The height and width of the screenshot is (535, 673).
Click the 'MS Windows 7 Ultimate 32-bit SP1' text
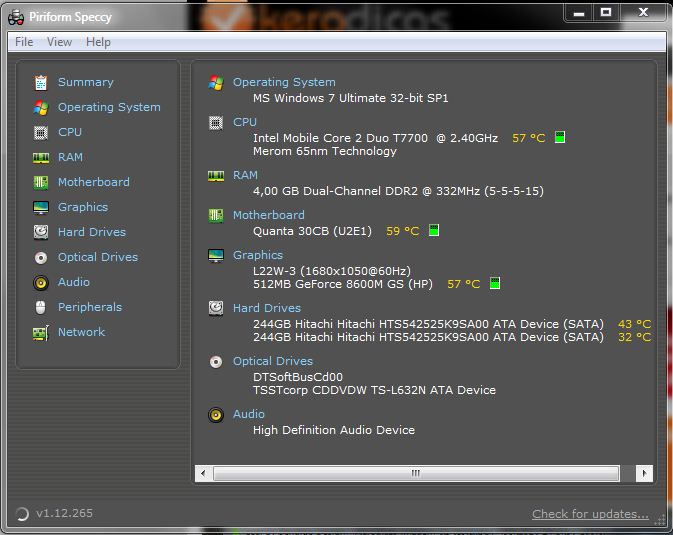[351, 98]
